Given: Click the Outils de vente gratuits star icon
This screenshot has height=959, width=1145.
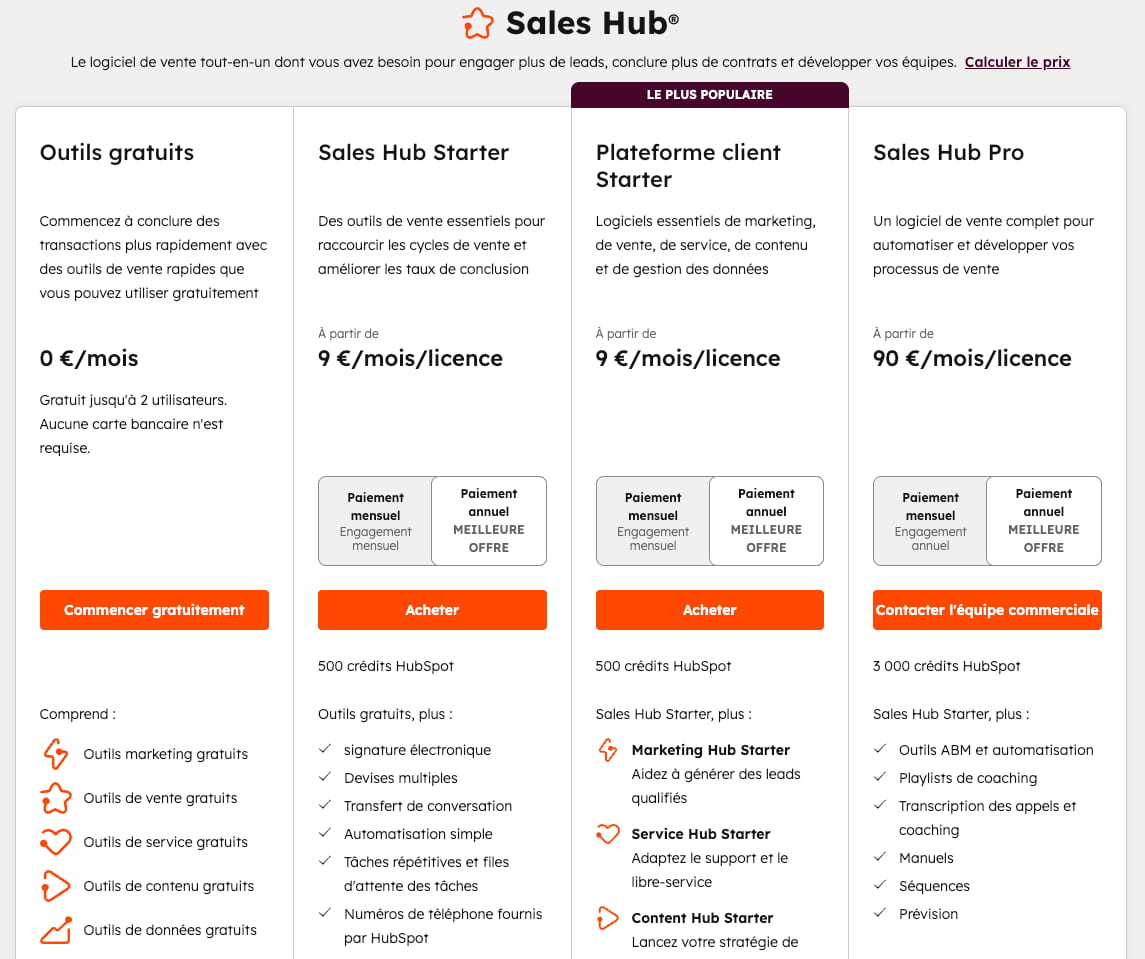Looking at the screenshot, I should [x=56, y=797].
